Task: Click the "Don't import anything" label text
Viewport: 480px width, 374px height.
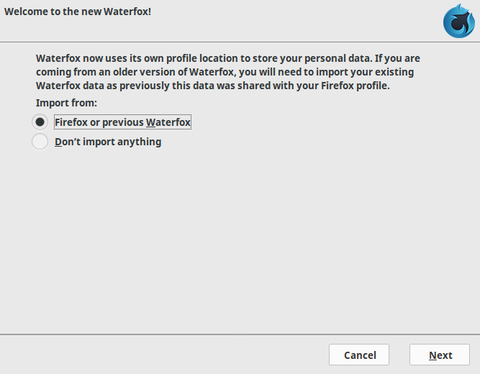Action: [x=108, y=142]
